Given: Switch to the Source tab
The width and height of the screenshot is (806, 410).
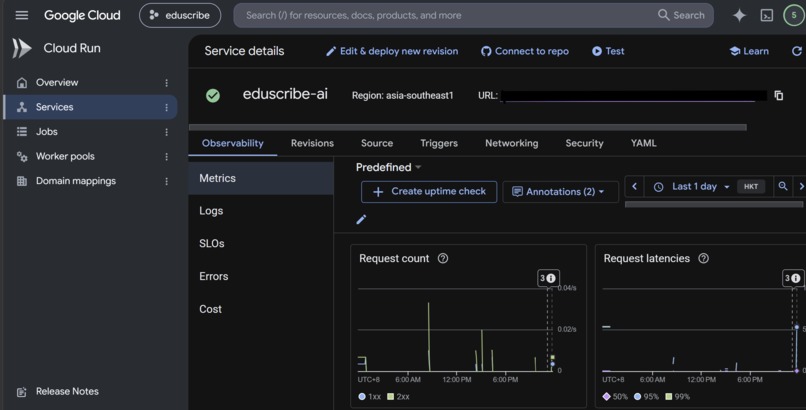Looking at the screenshot, I should tap(377, 143).
